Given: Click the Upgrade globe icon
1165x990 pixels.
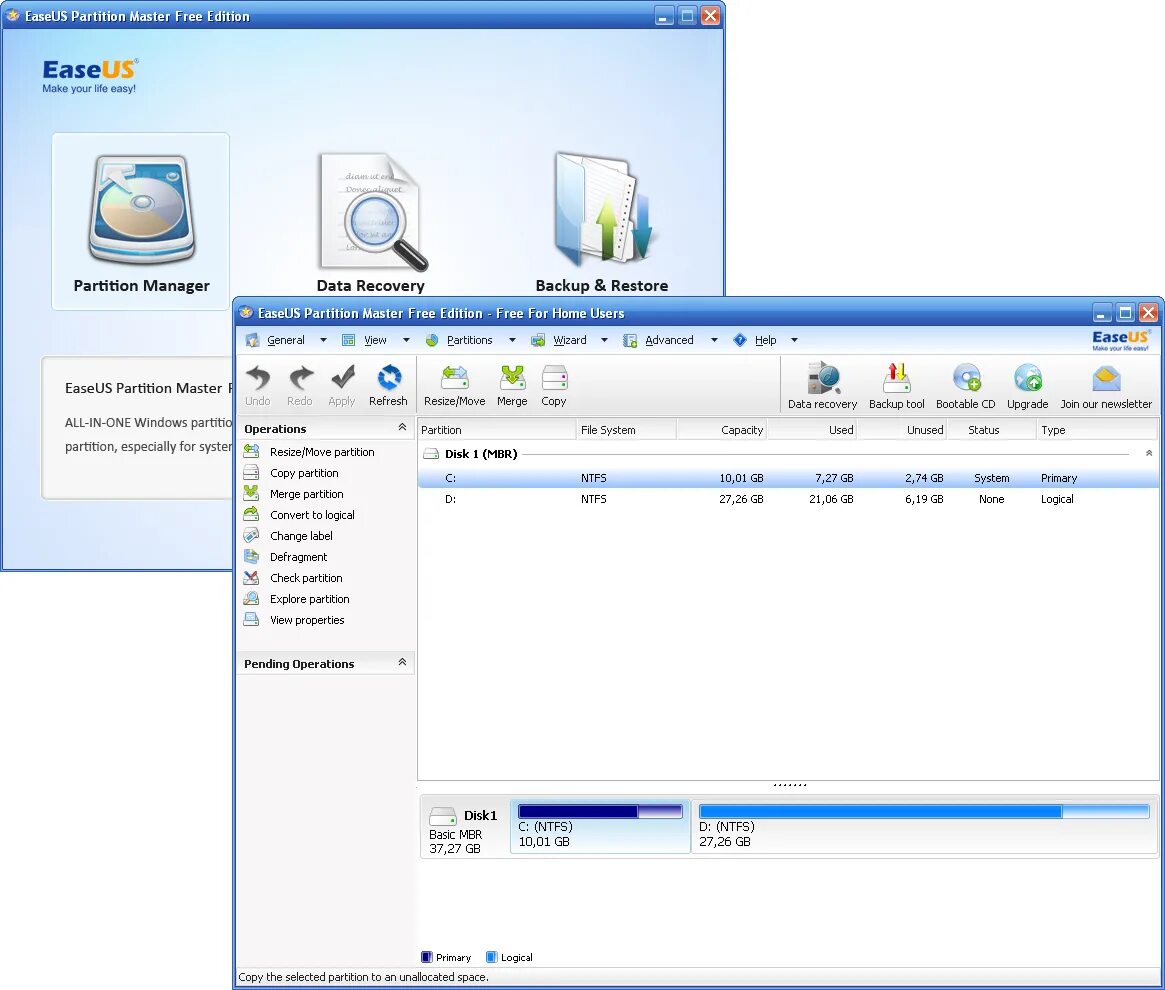Looking at the screenshot, I should (1028, 379).
